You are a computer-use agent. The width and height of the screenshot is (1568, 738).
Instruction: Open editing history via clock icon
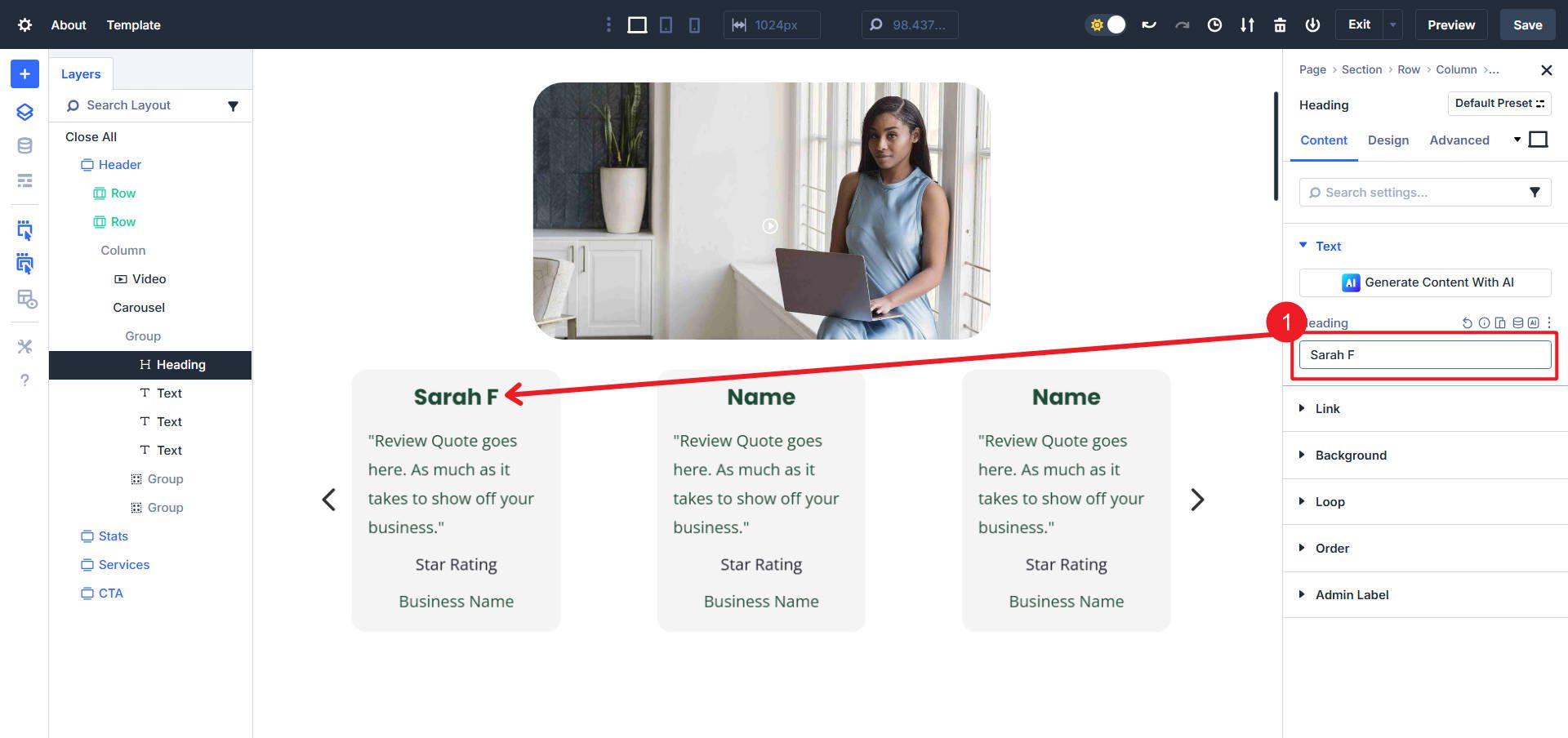click(x=1214, y=24)
